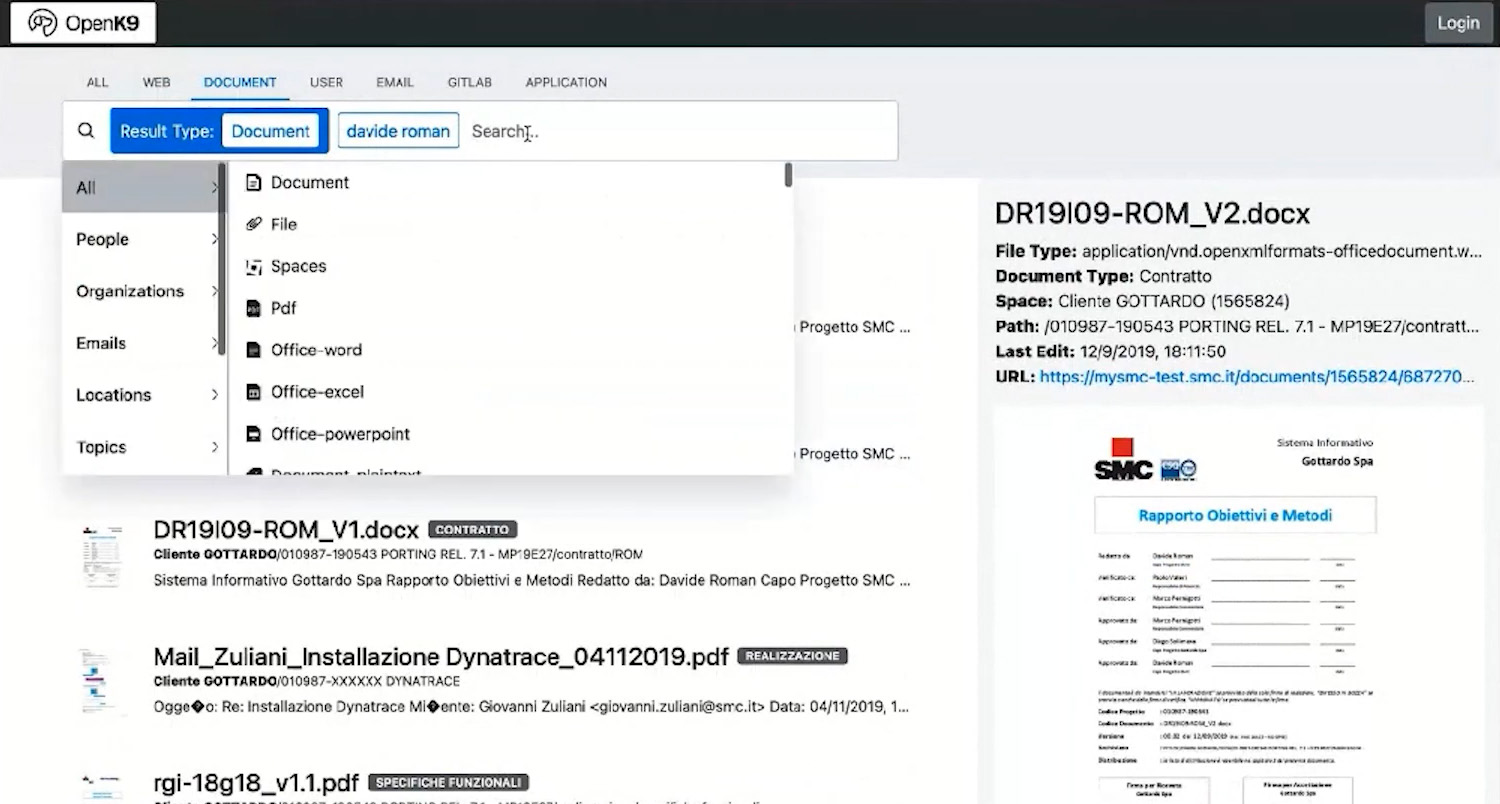This screenshot has width=1500, height=804.
Task: Click the suggestions list scrollbar
Action: tap(788, 175)
